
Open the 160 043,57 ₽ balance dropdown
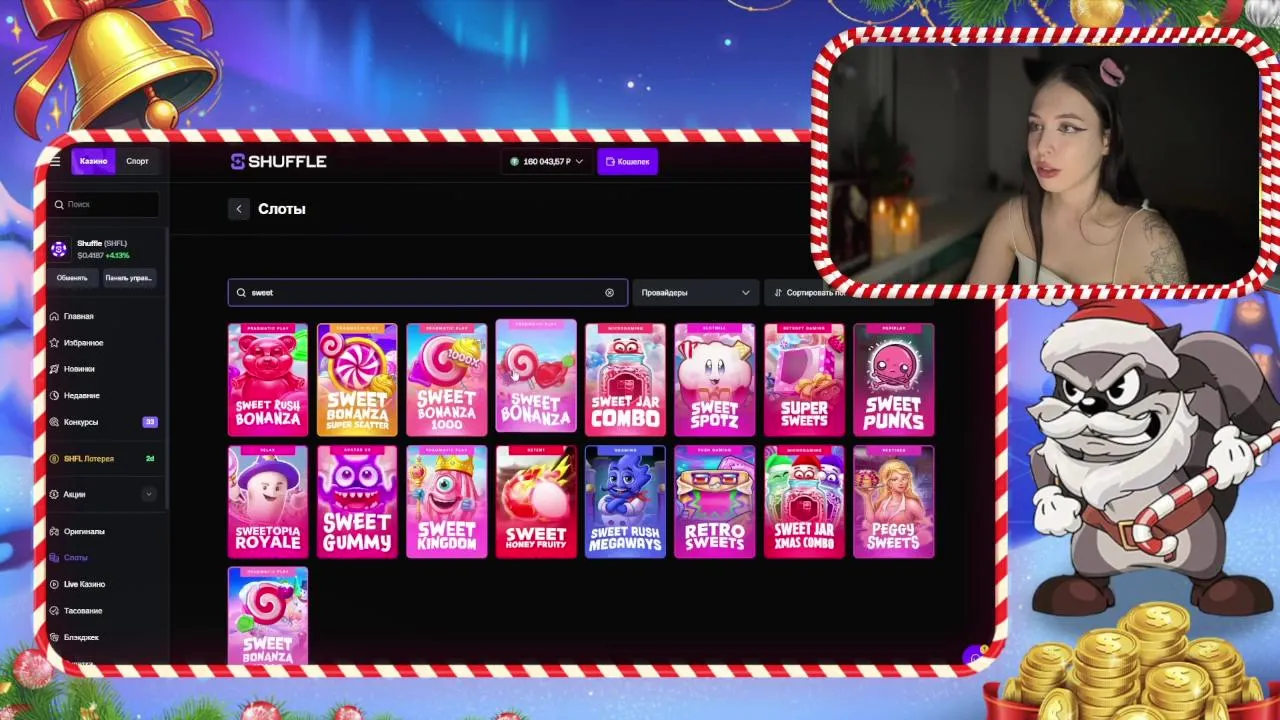tap(547, 161)
